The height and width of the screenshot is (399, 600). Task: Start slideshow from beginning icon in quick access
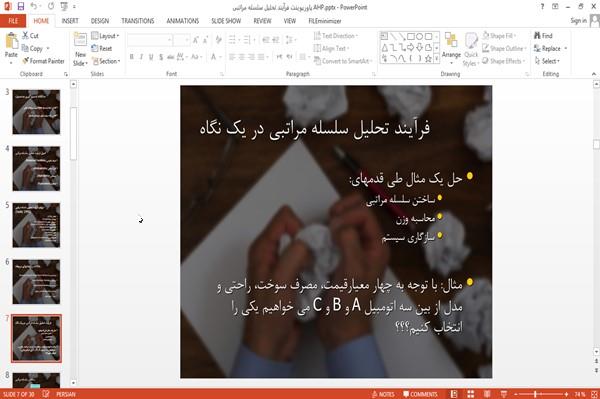pos(64,7)
